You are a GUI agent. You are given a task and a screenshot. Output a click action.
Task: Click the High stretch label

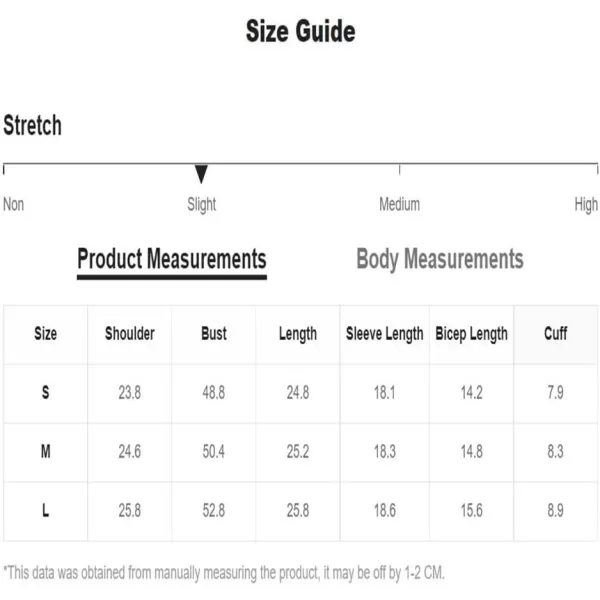(x=586, y=205)
